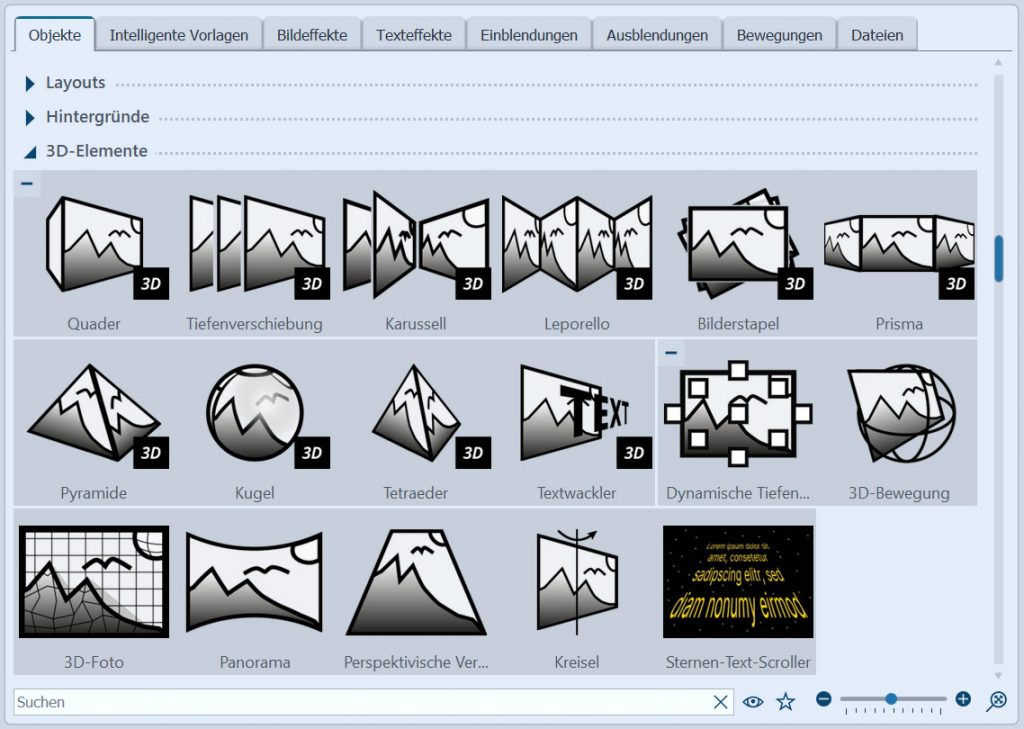1024x729 pixels.
Task: Select the Kreisel spinning object icon
Action: [576, 582]
